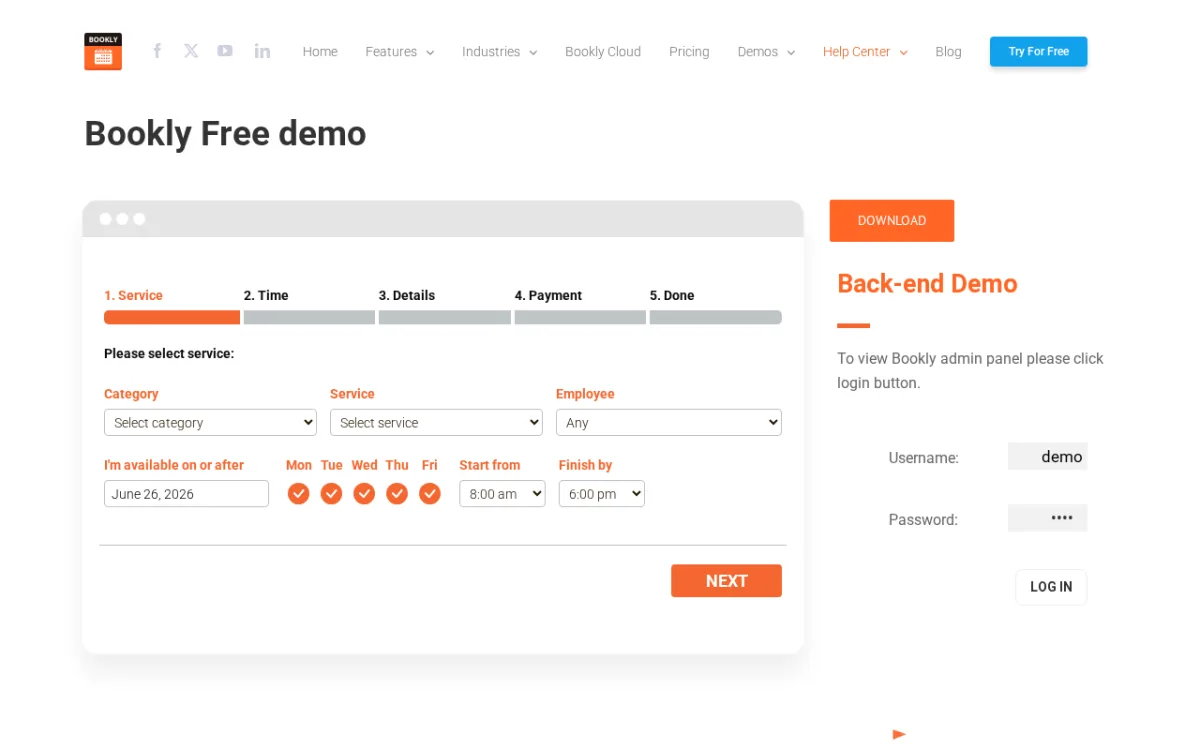Expand the Features menu
Image resolution: width=1200 pixels, height=750 pixels.
click(x=400, y=52)
